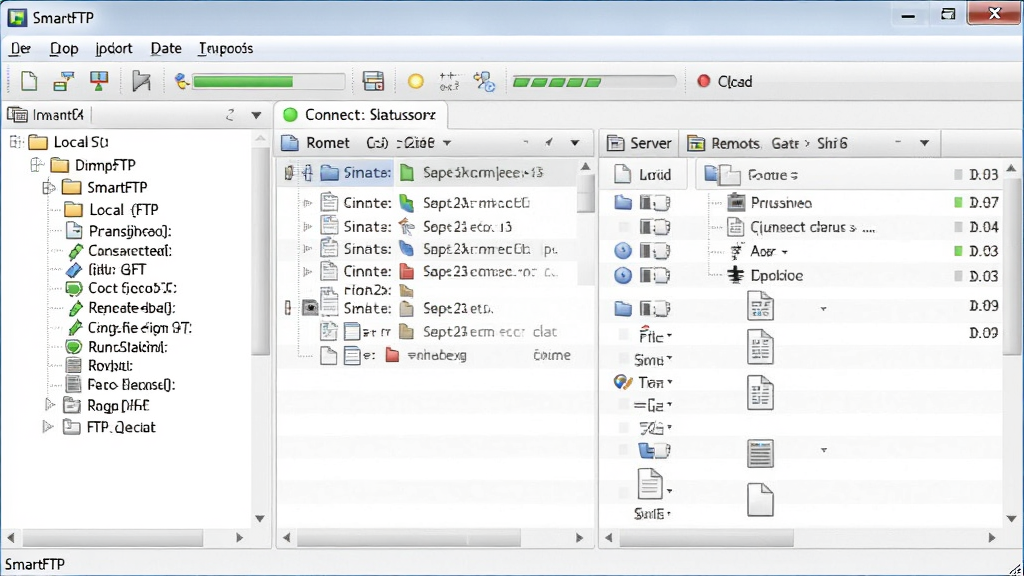This screenshot has height=576, width=1024.
Task: Click the remote pane scroll-down arrow
Action: [x=1012, y=519]
